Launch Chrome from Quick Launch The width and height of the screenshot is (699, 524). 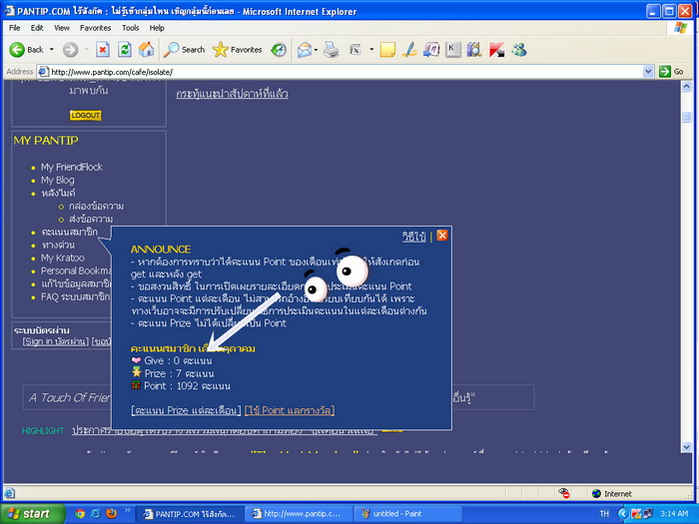(x=80, y=514)
